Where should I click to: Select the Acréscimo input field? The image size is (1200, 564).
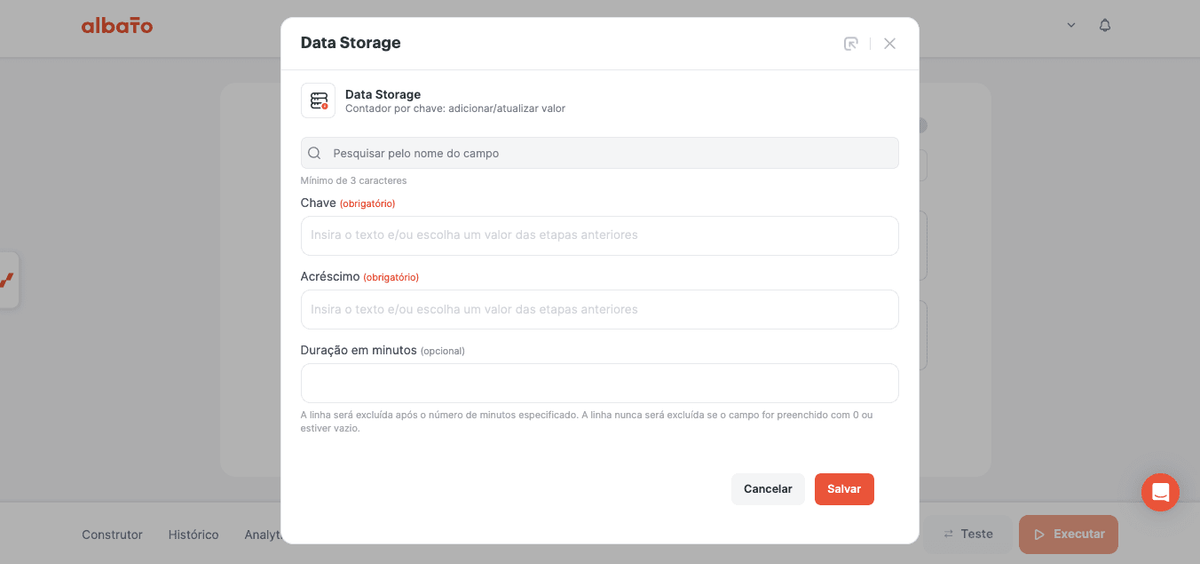point(599,309)
